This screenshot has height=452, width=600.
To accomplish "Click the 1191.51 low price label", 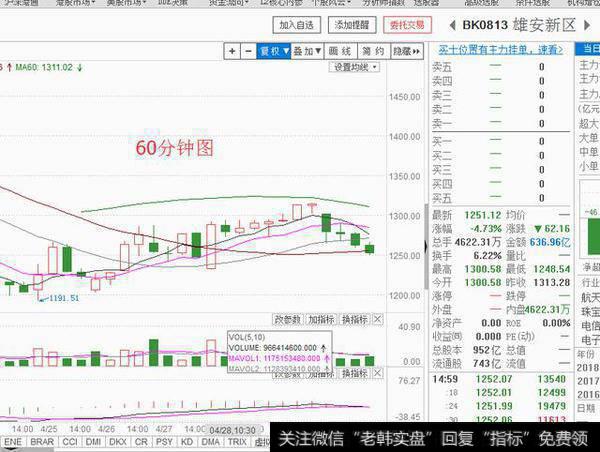I will (64, 298).
